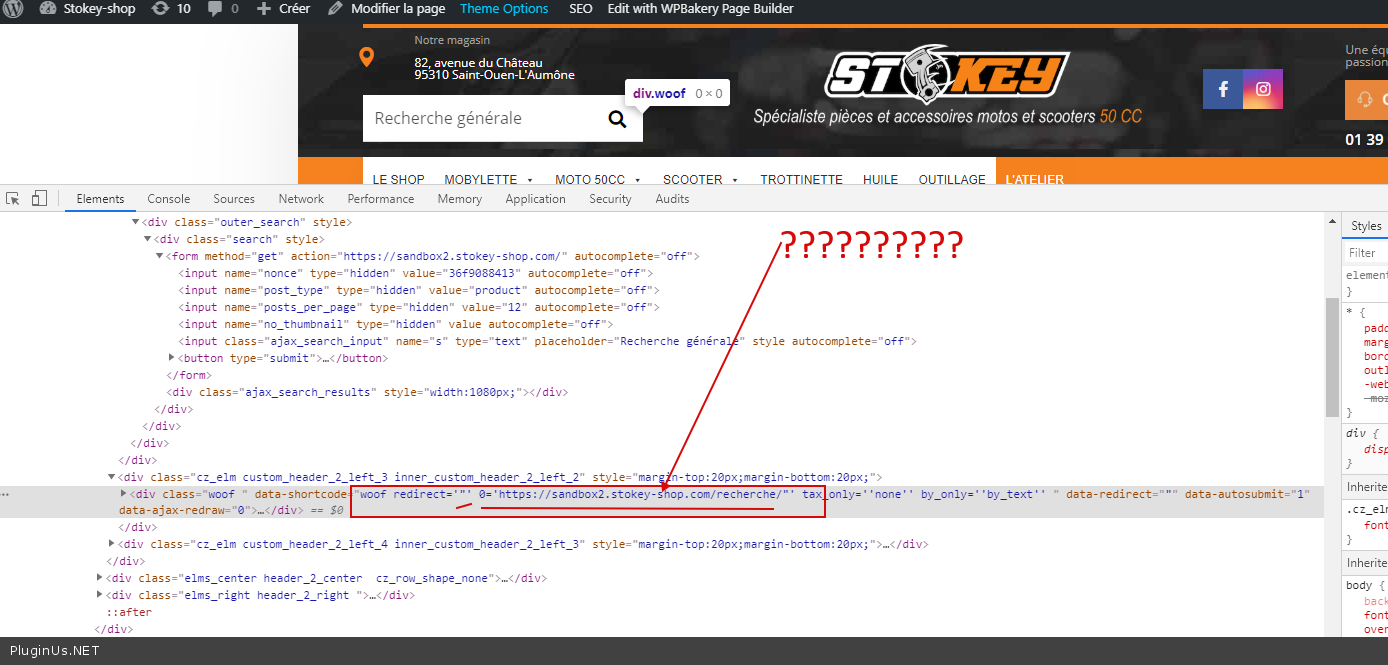The image size is (1388, 665).
Task: Select Edit with WPBakery Page Builder
Action: pyautogui.click(x=700, y=9)
